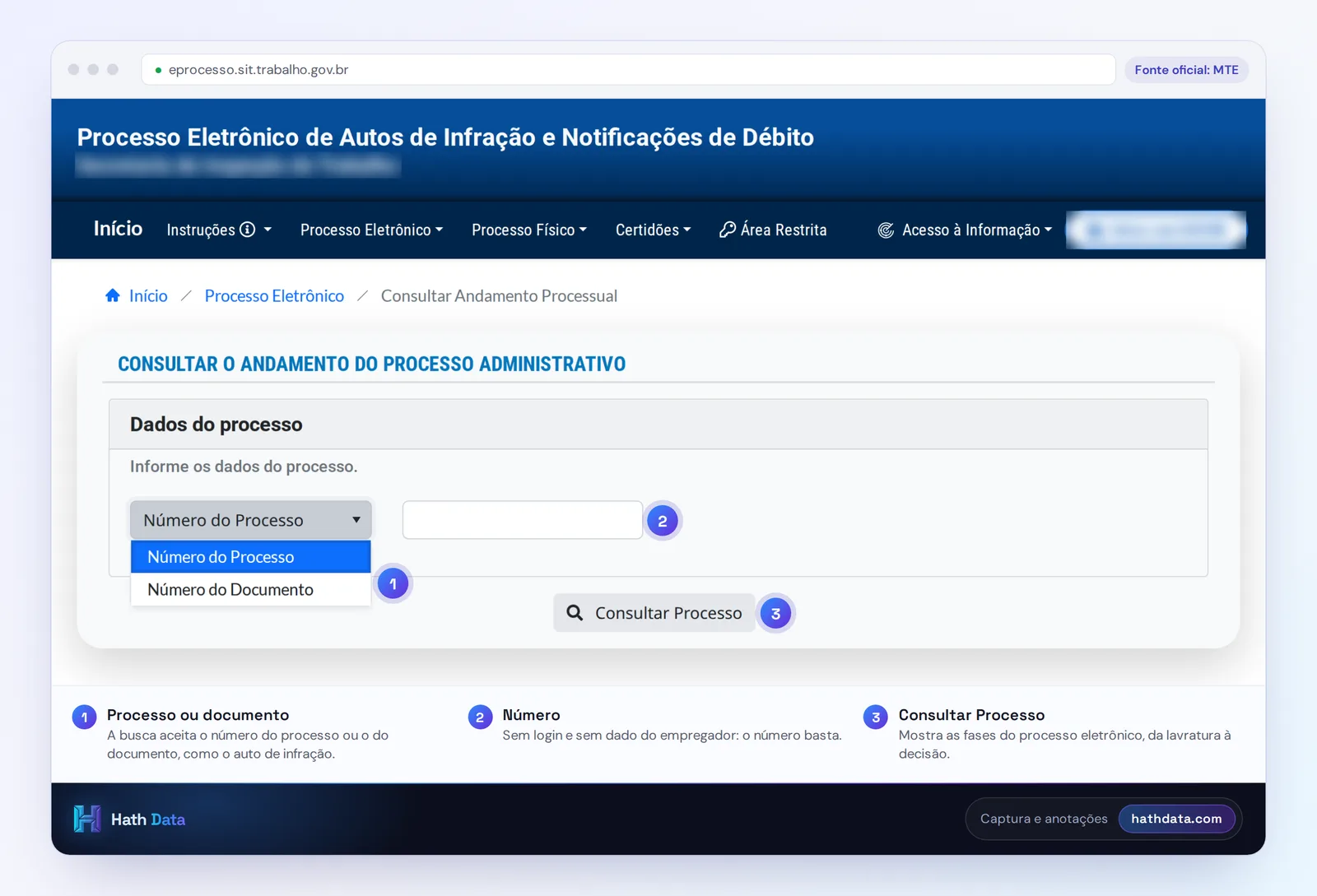Click the Fonte oficial: MTE badge

(1186, 70)
